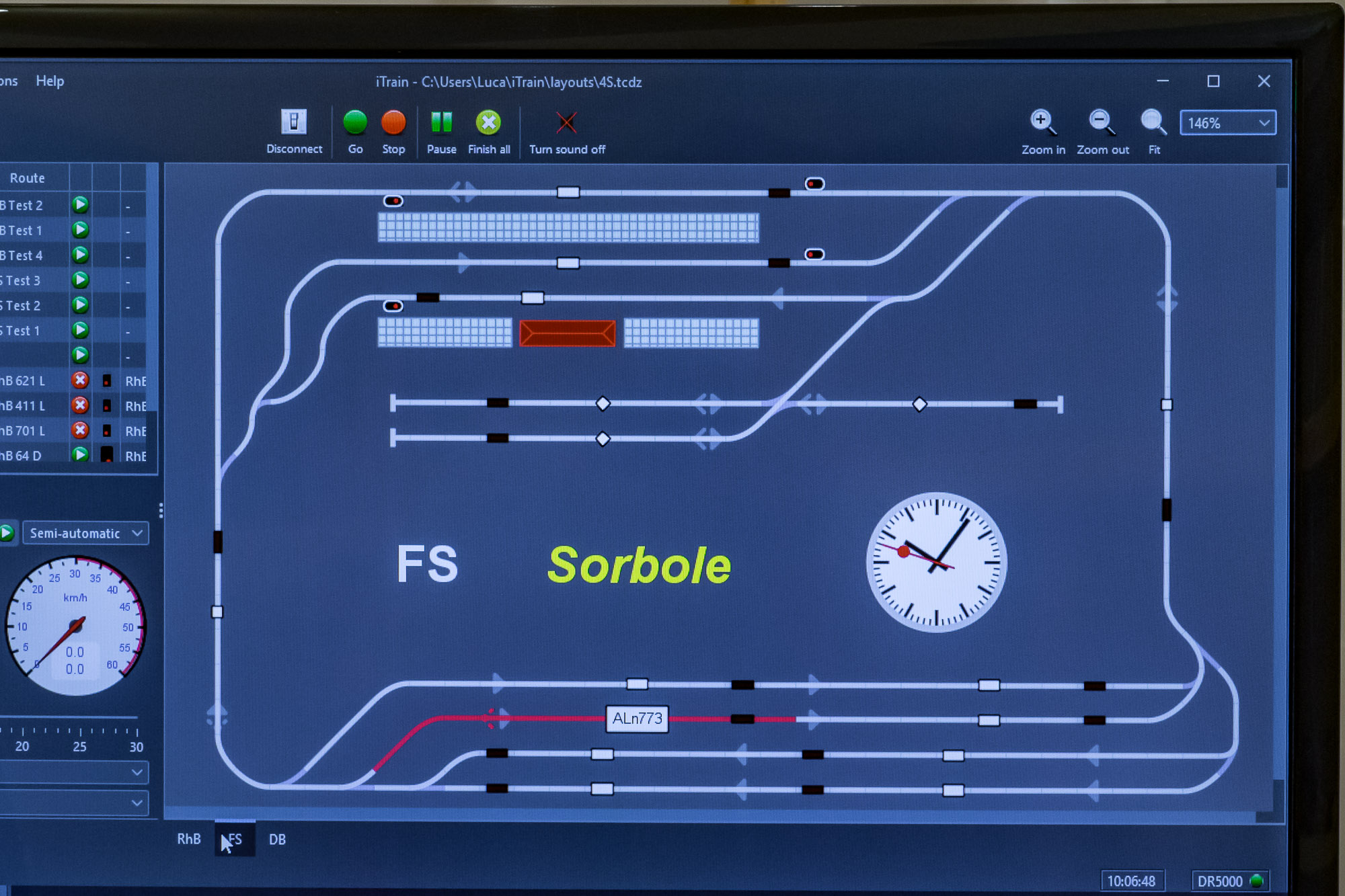The width and height of the screenshot is (1345, 896).
Task: Switch to the DB layout tab
Action: [x=277, y=840]
